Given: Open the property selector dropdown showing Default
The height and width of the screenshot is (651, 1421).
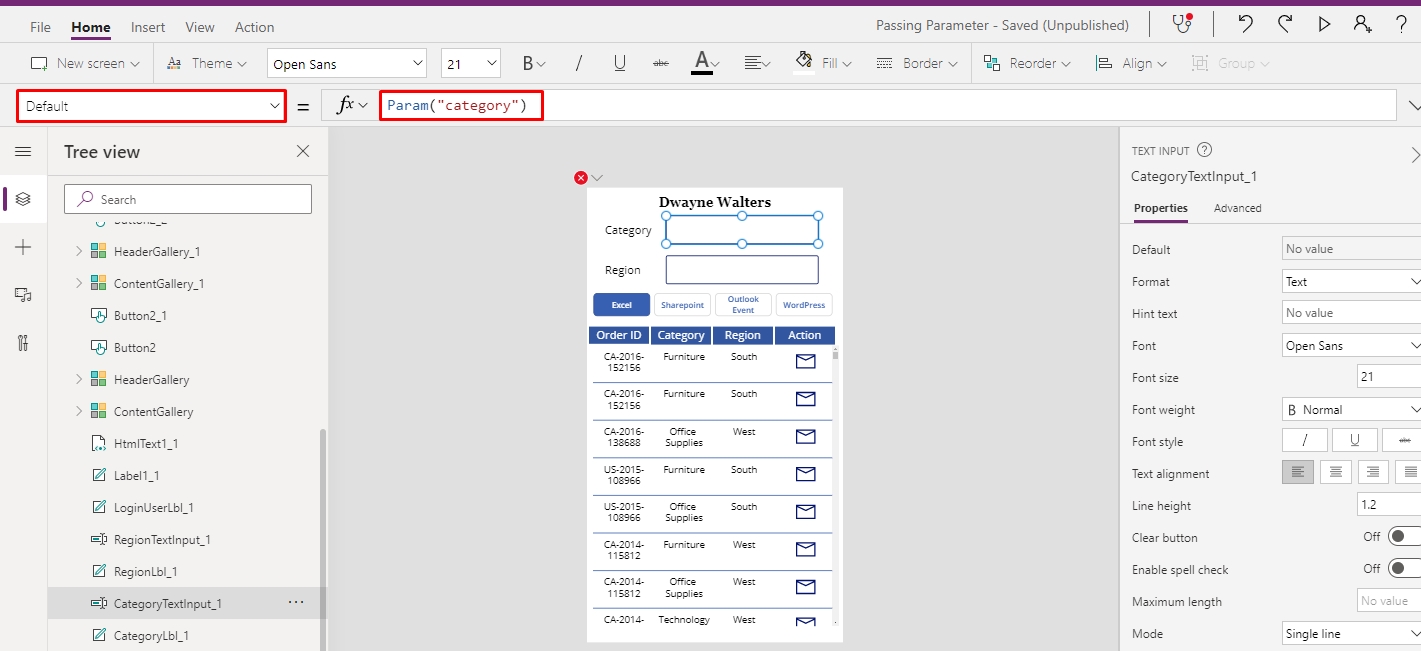Looking at the screenshot, I should tap(152, 106).
